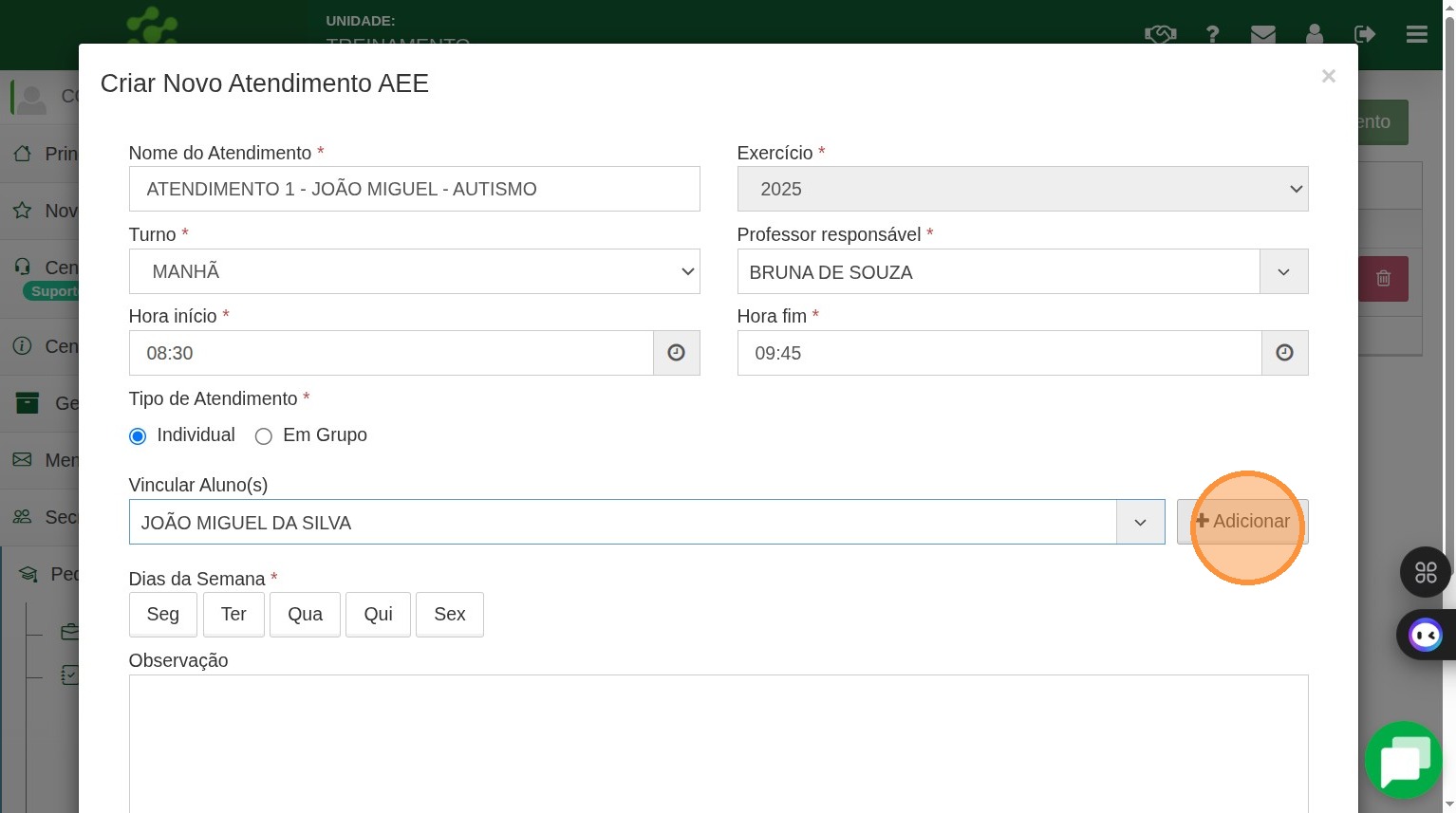Open the Hora fim clock picker
This screenshot has height=813, width=1456.
pos(1284,353)
